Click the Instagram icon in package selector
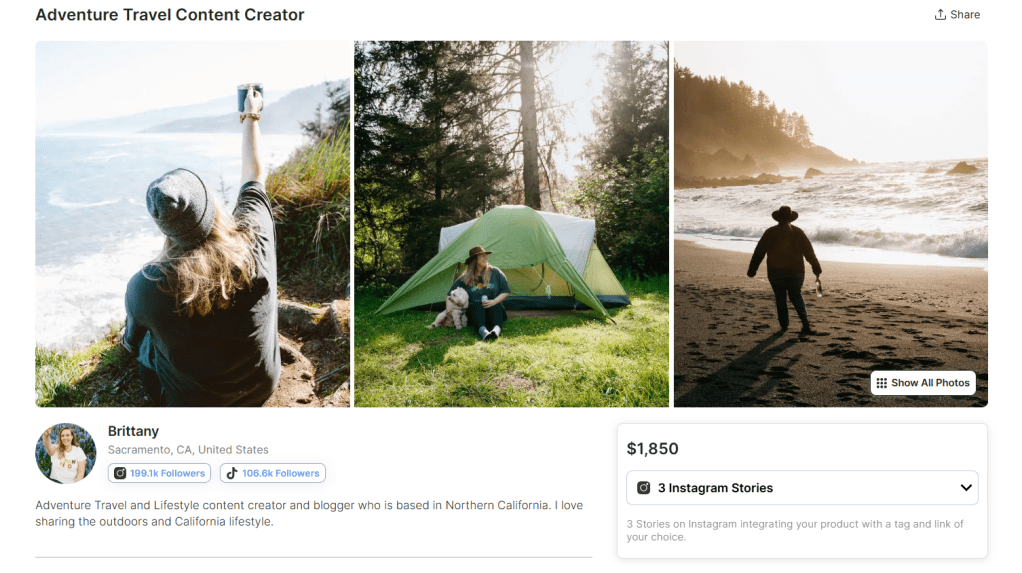1022x573 pixels. (x=642, y=488)
